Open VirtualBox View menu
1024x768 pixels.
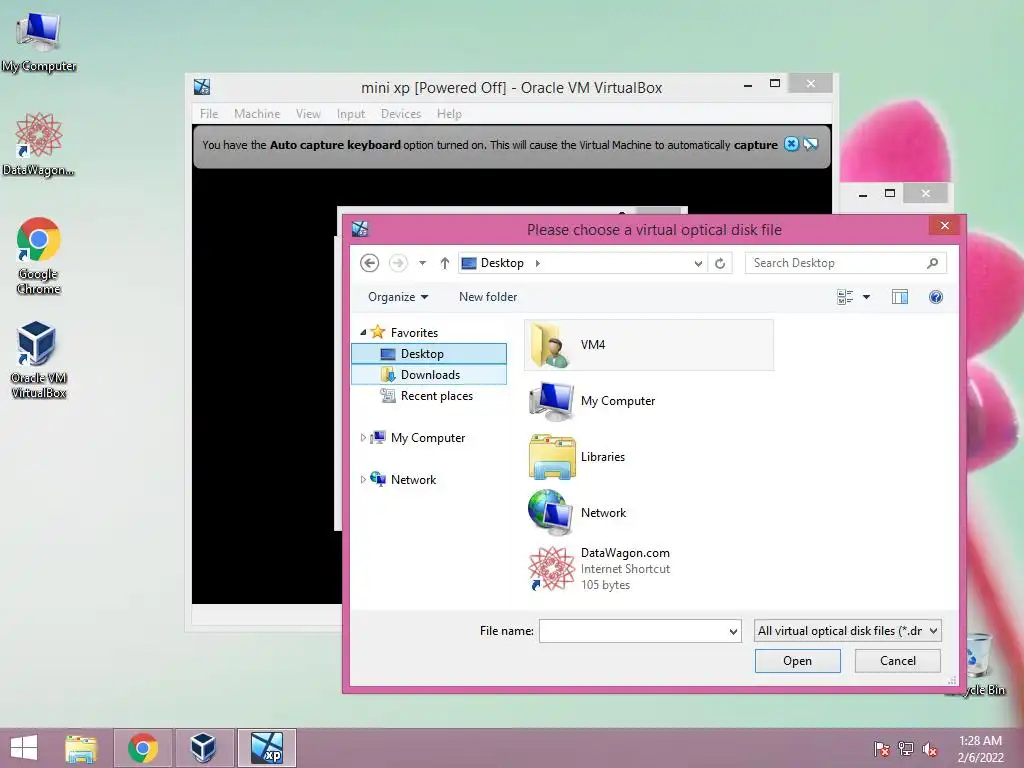point(308,114)
